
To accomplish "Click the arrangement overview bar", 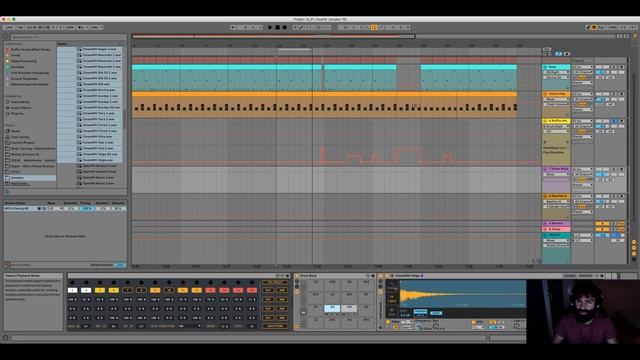I will pyautogui.click(x=273, y=36).
